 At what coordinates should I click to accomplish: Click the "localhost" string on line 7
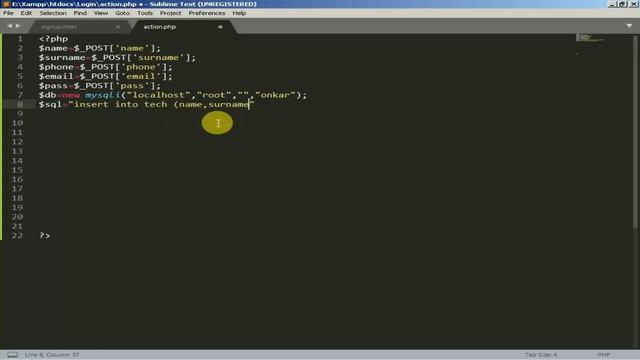click(159, 95)
